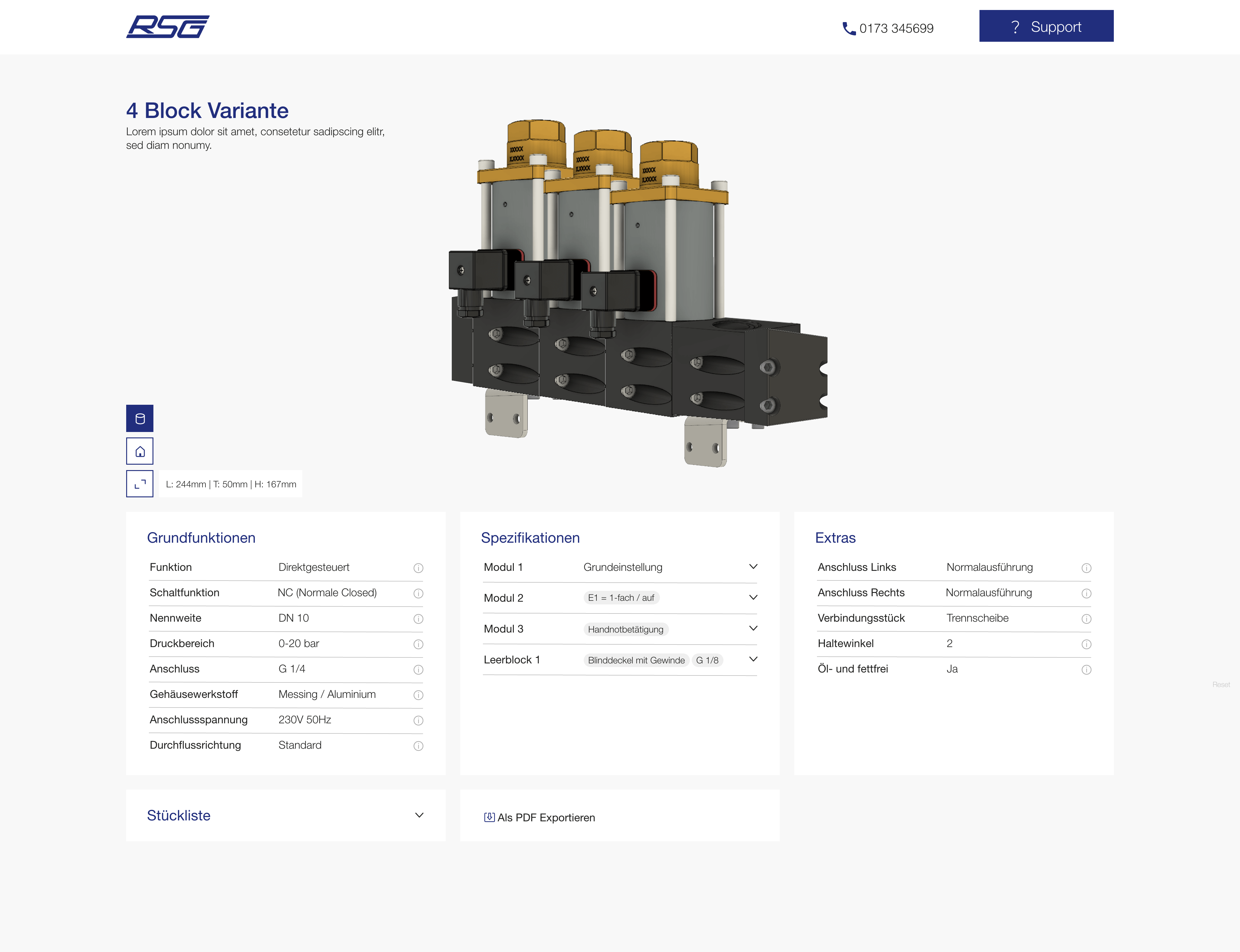The height and width of the screenshot is (952, 1240).
Task: Toggle the info indicator for Verbindungsstück Trennscheibe
Action: coord(1087,619)
